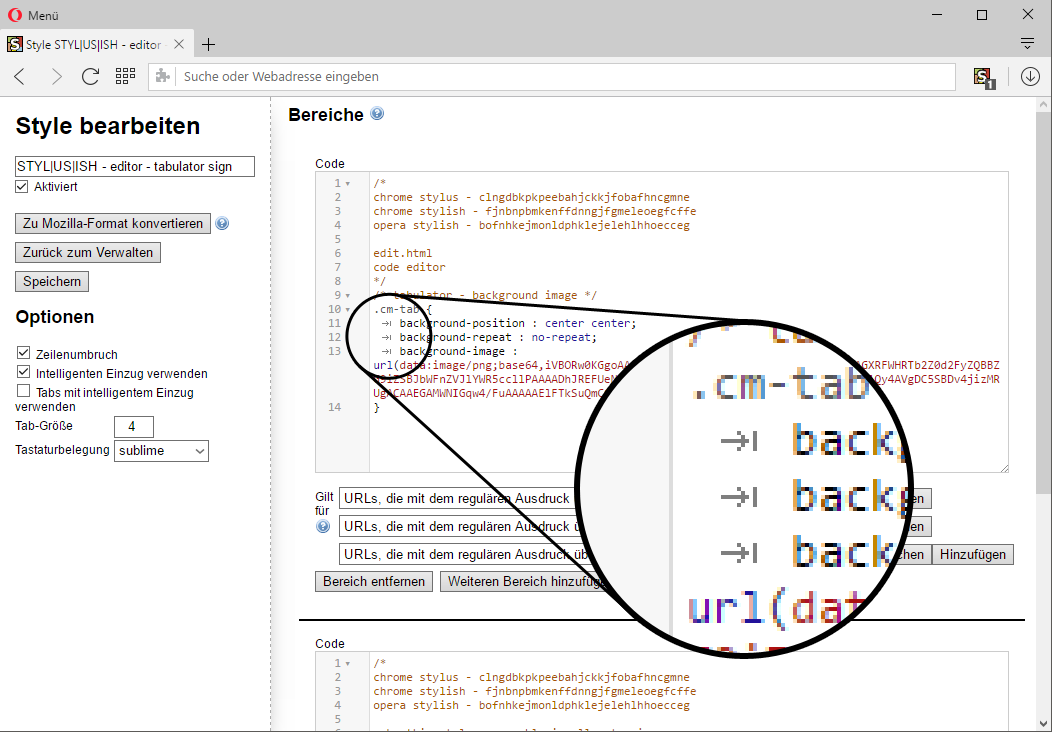Screen dimensions: 1052x732
Task: Go back with the back arrow
Action: pyautogui.click(x=21, y=77)
